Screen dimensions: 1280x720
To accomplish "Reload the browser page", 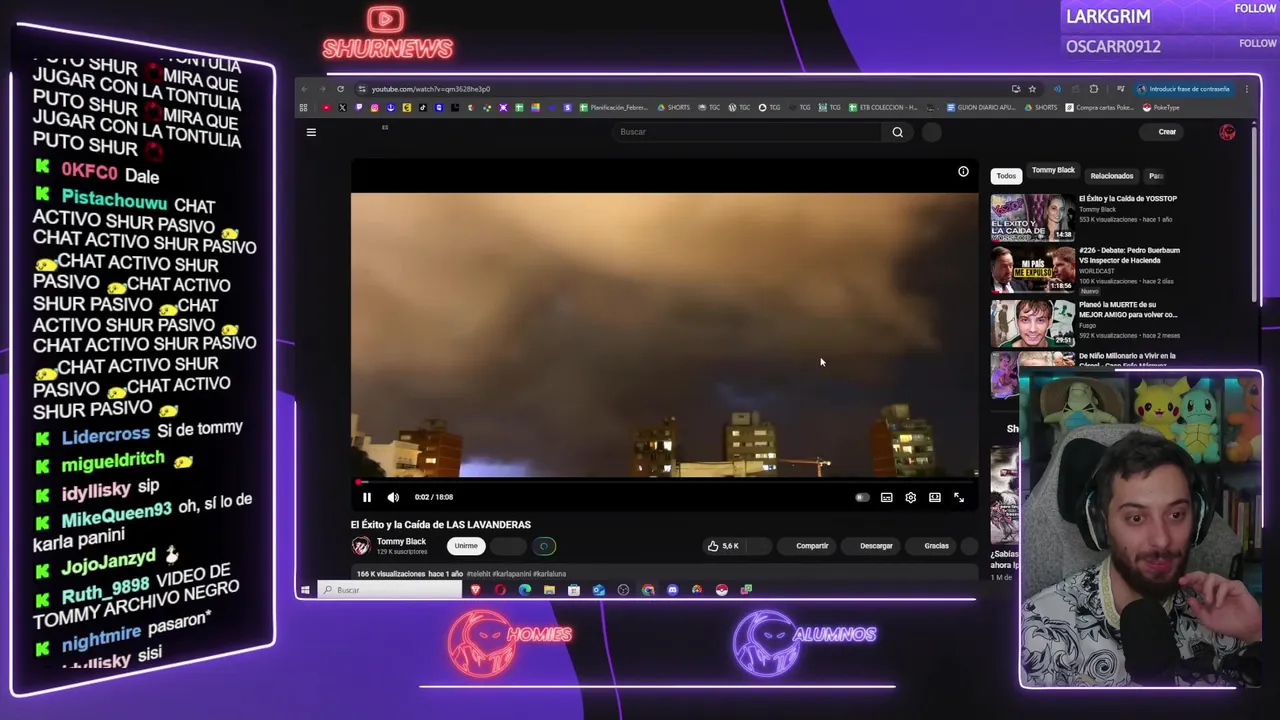I will pos(340,89).
